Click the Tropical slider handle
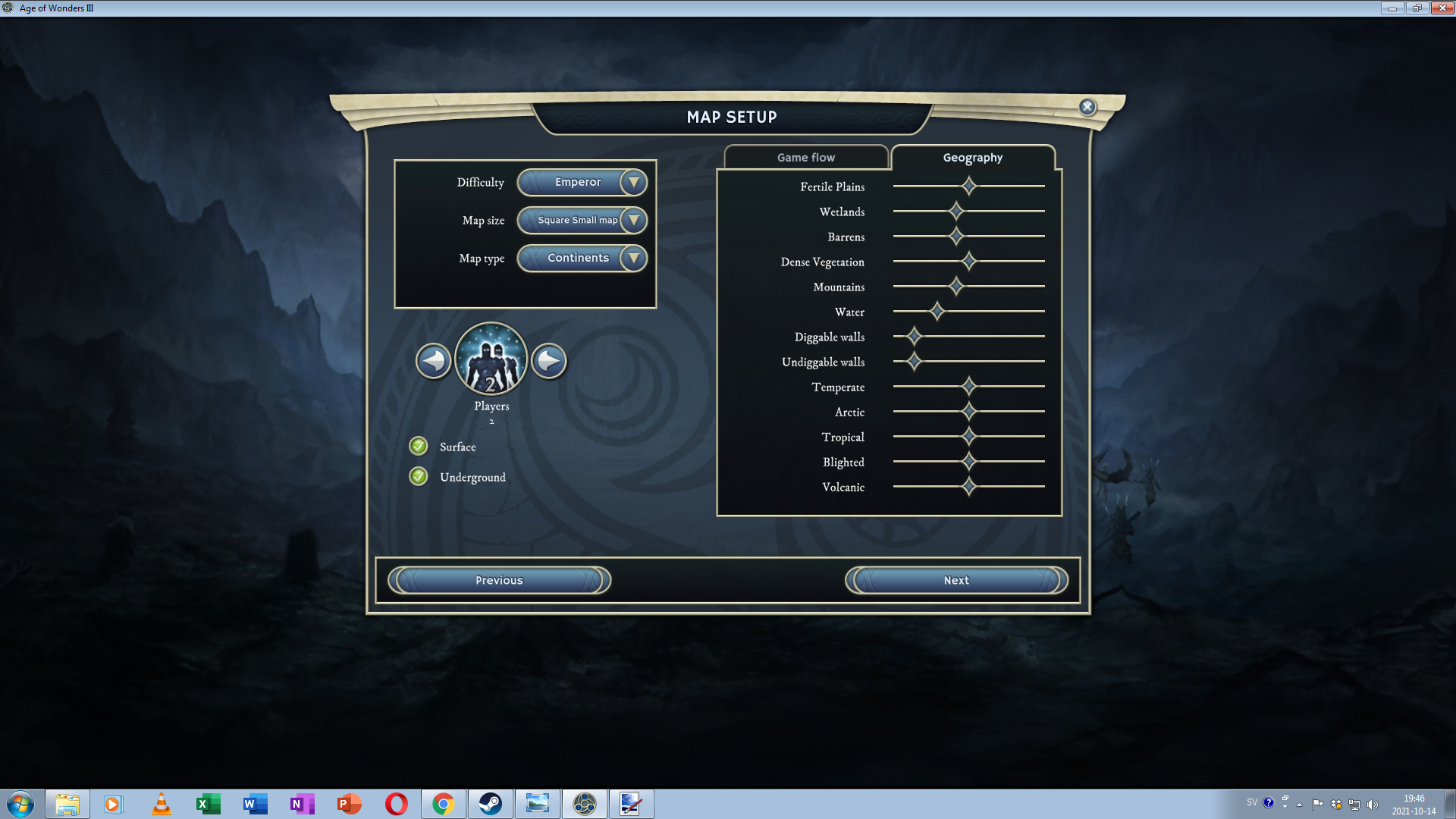 (968, 436)
